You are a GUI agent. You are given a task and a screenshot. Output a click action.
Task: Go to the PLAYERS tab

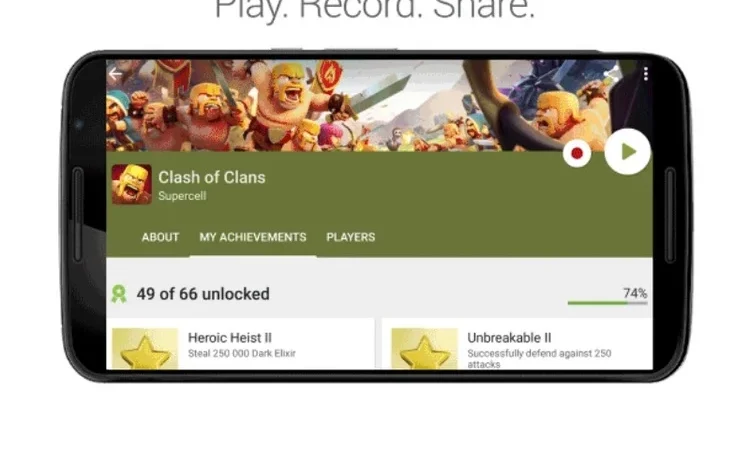tap(351, 237)
